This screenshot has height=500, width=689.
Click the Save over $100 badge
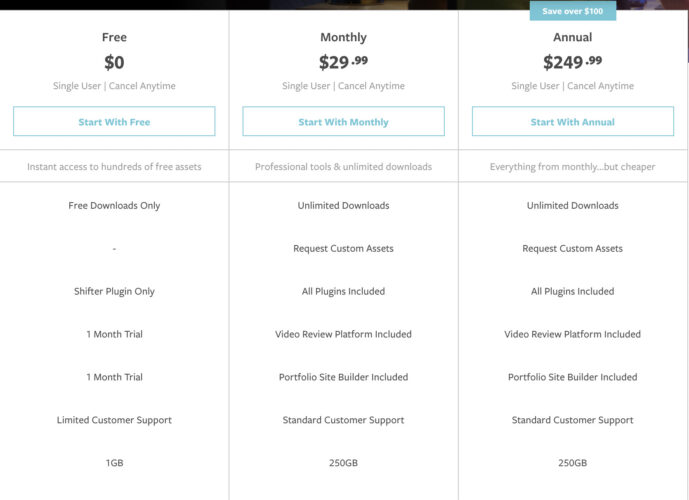pos(573,11)
